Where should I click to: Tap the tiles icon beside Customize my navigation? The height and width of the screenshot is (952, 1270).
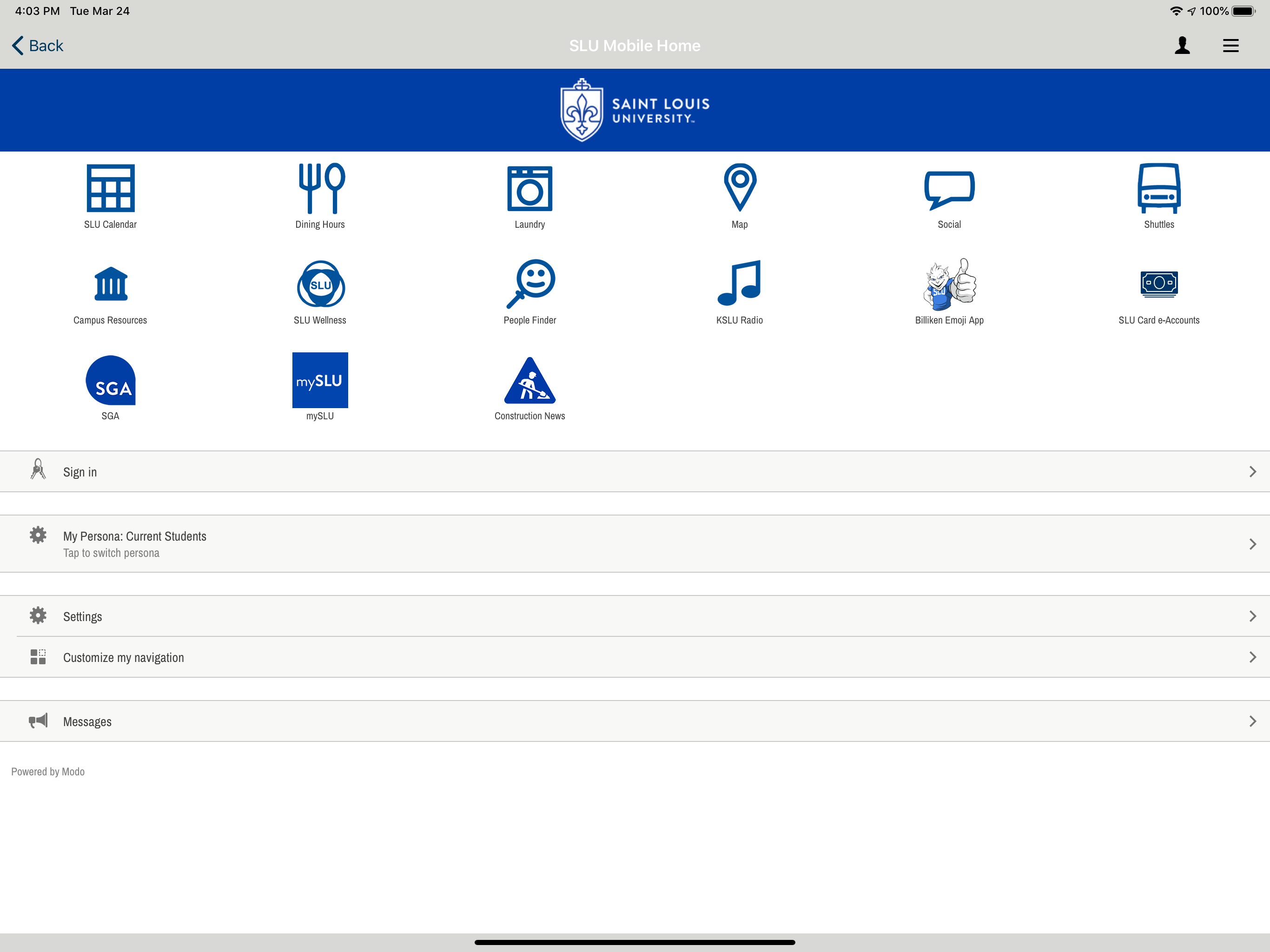[x=38, y=657]
